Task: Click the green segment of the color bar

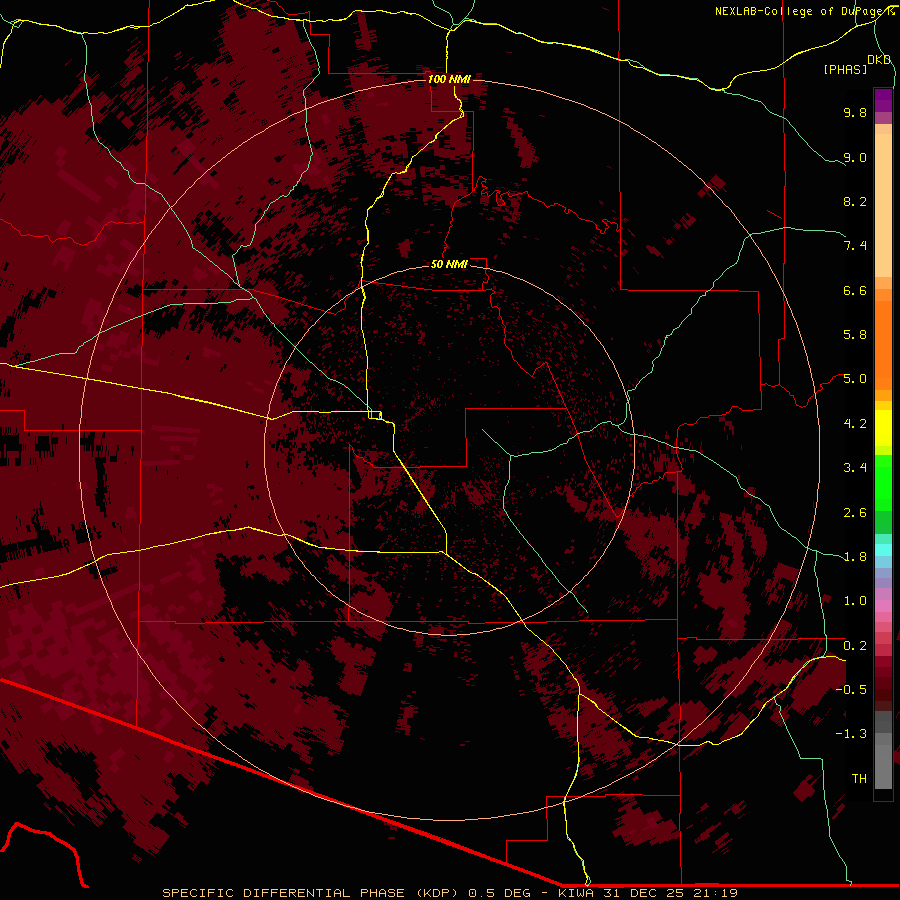Action: [x=883, y=494]
